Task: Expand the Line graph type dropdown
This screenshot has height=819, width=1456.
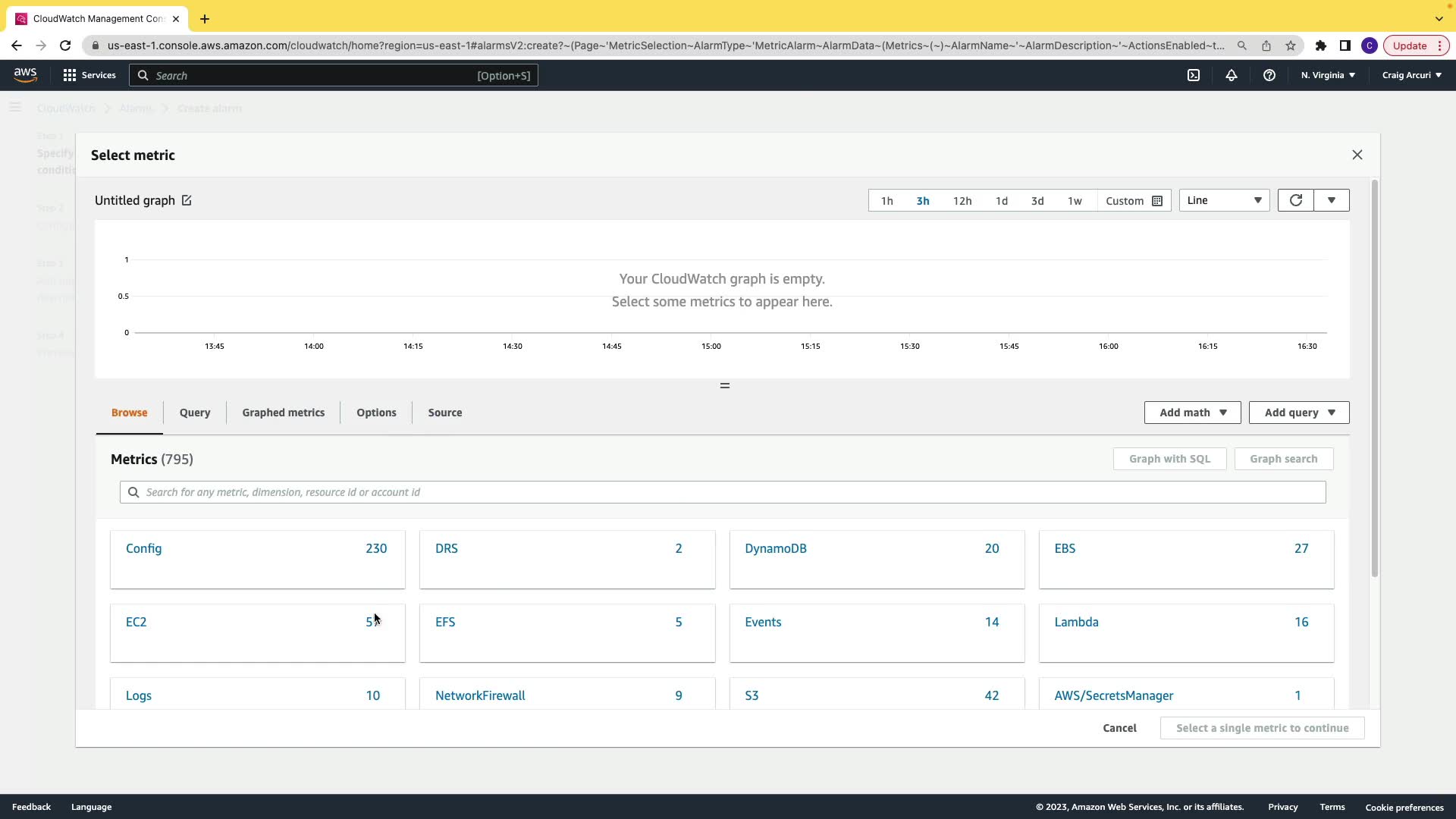Action: pyautogui.click(x=1224, y=200)
